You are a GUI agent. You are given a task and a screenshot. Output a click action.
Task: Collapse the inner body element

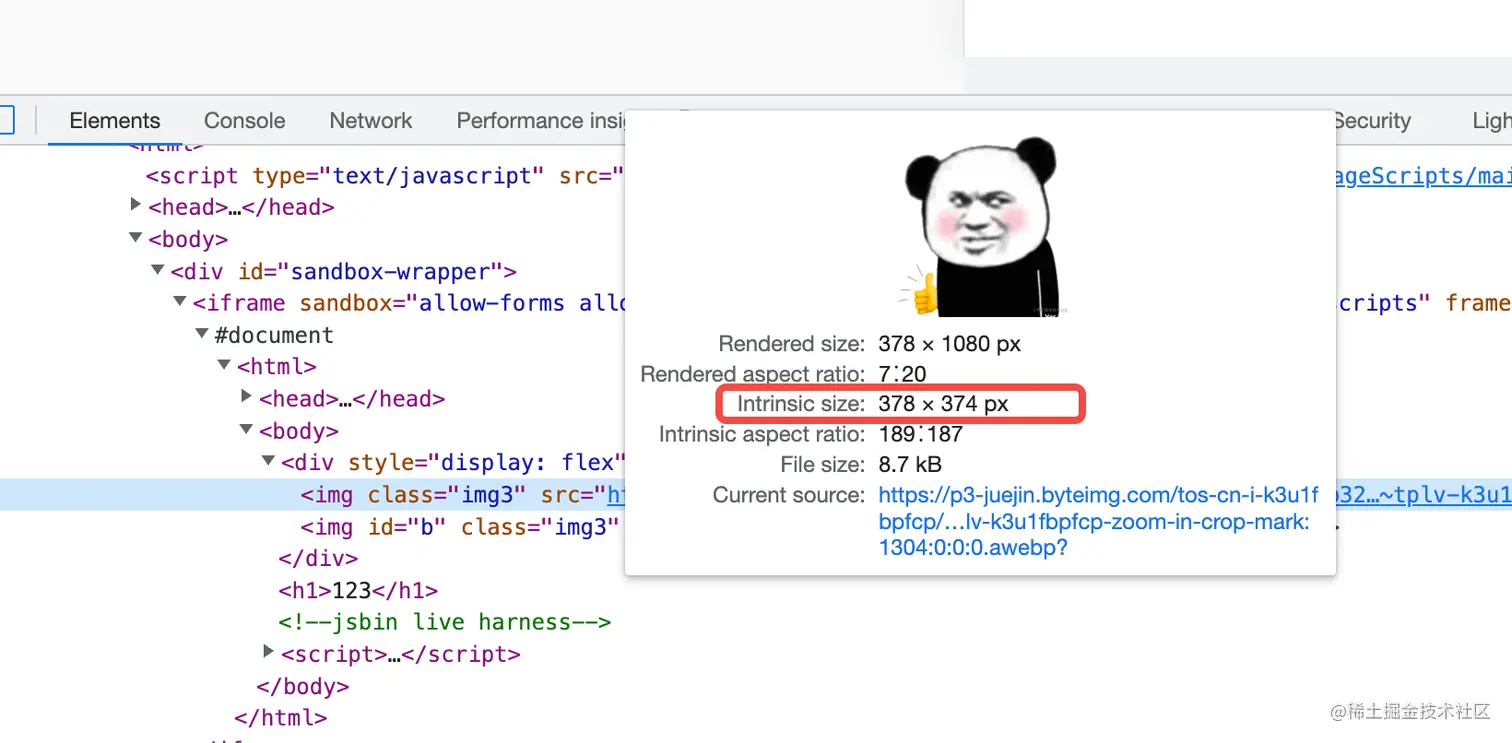[246, 430]
